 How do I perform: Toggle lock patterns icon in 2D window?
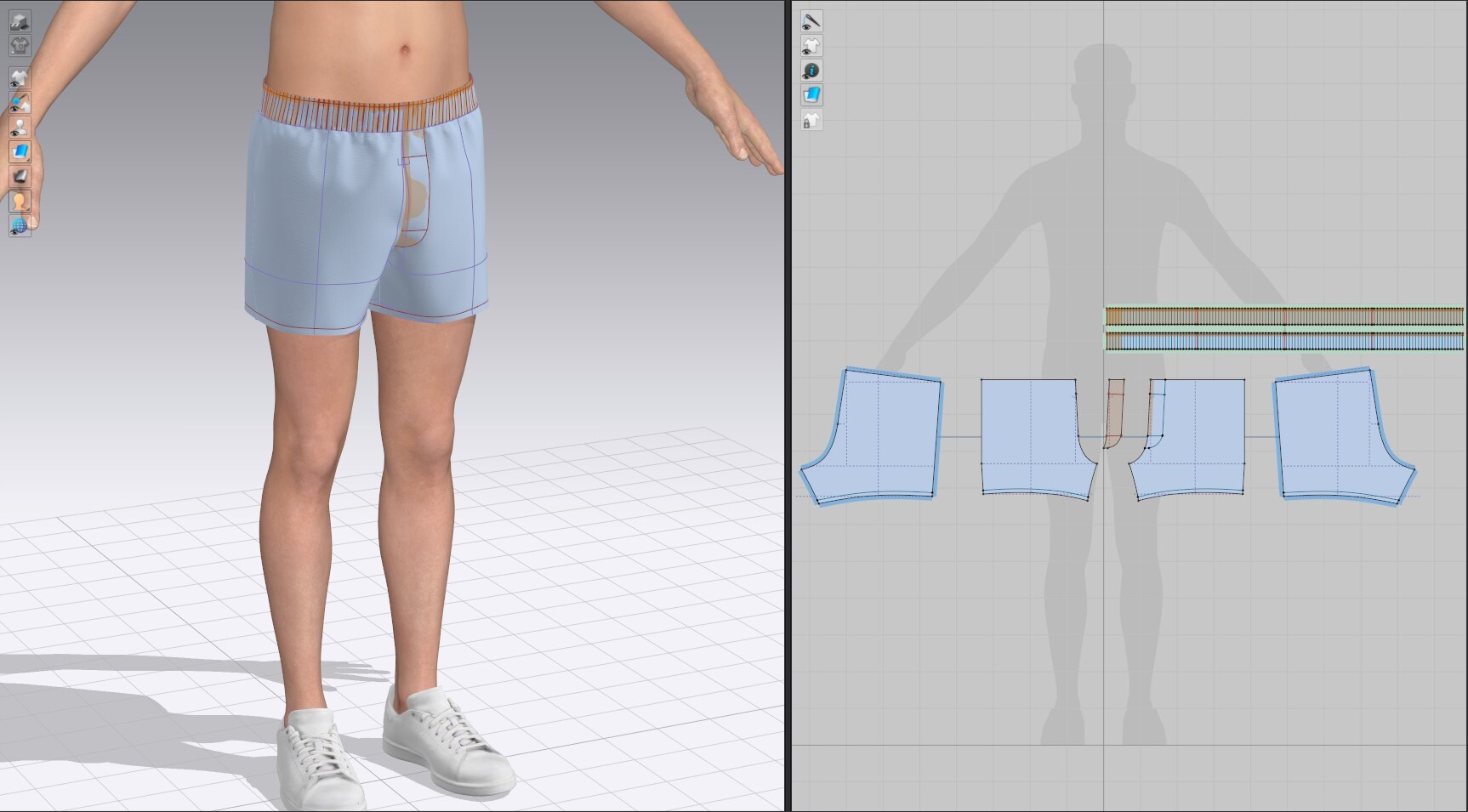[x=811, y=120]
